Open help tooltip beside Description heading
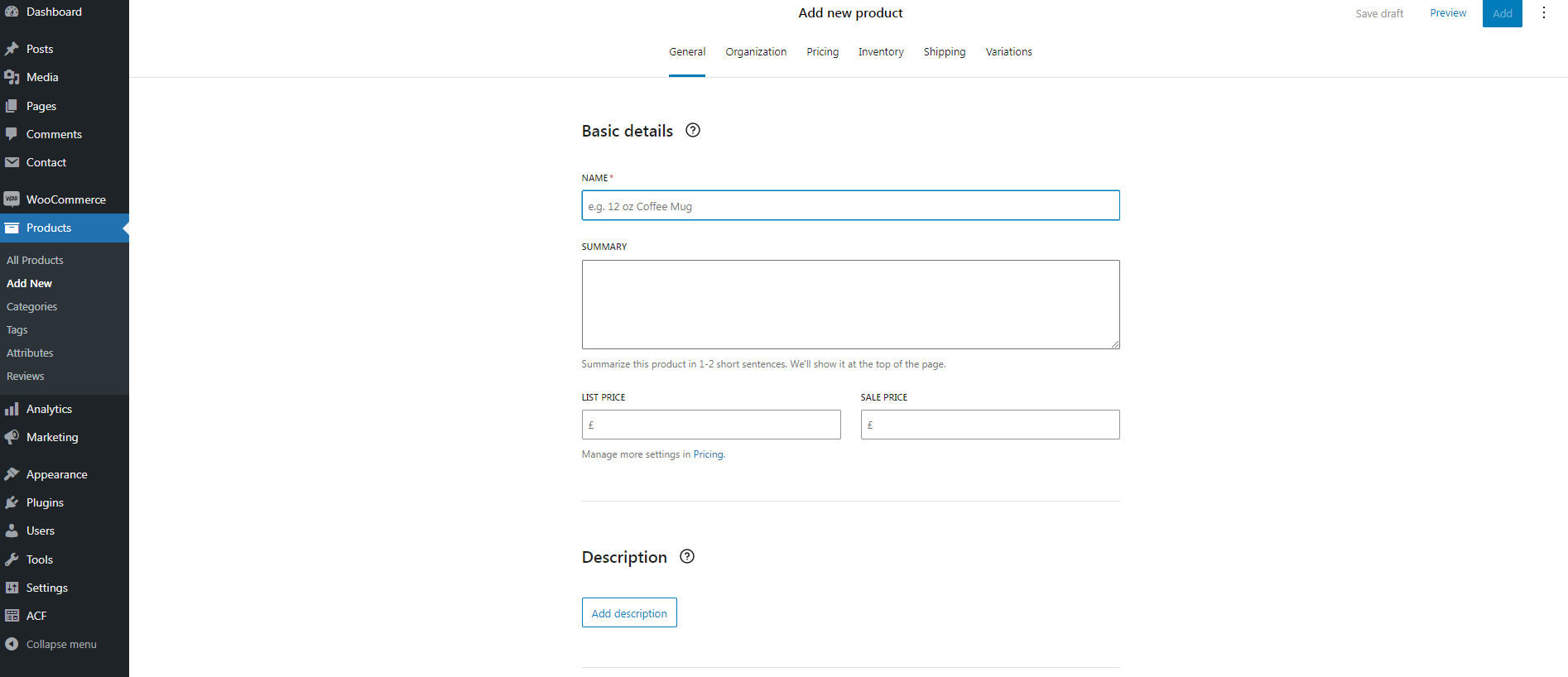The width and height of the screenshot is (1568, 677). pyautogui.click(x=687, y=556)
